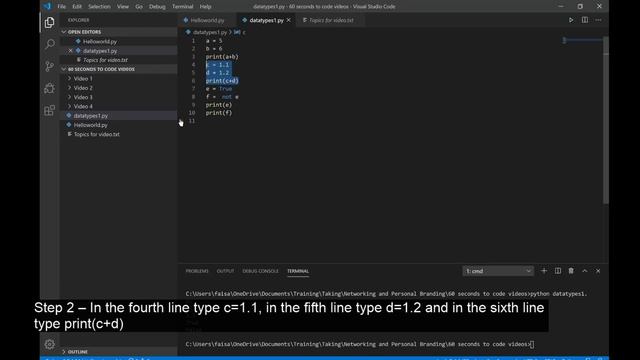
Task: Open Topics for video.txt in folder tree
Action: point(97,134)
